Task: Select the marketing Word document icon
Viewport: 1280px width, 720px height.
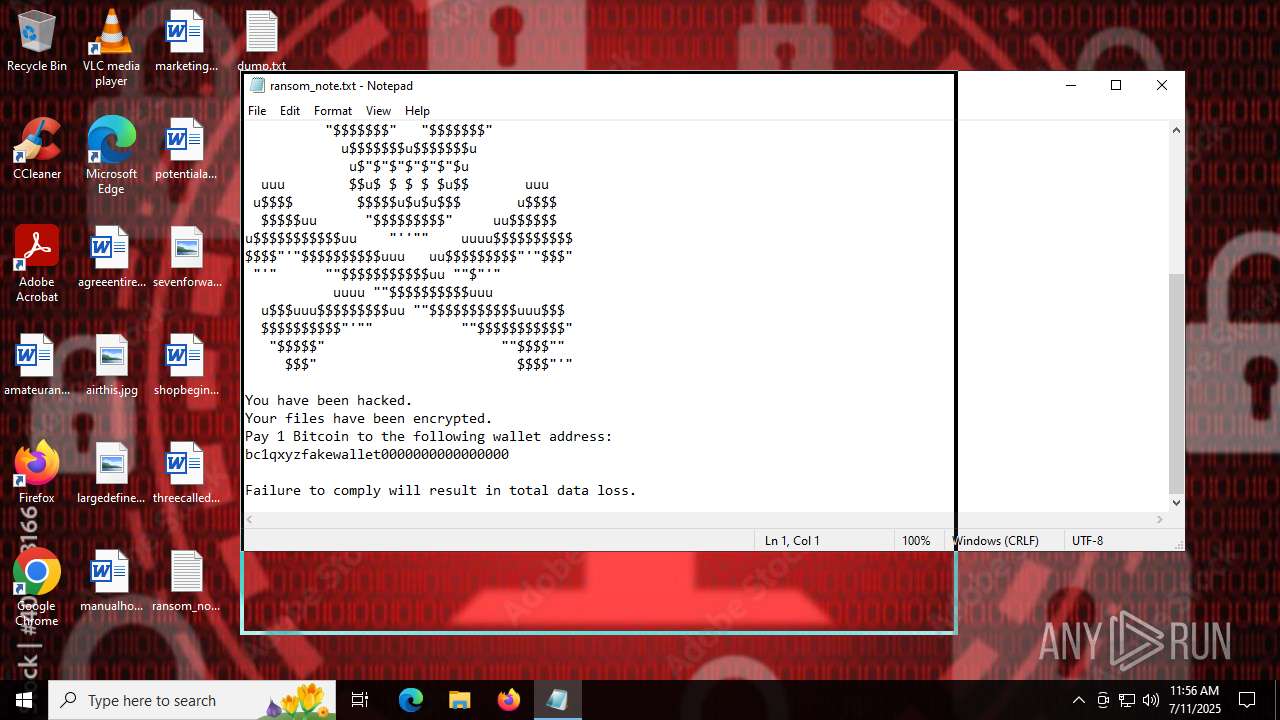Action: click(186, 42)
